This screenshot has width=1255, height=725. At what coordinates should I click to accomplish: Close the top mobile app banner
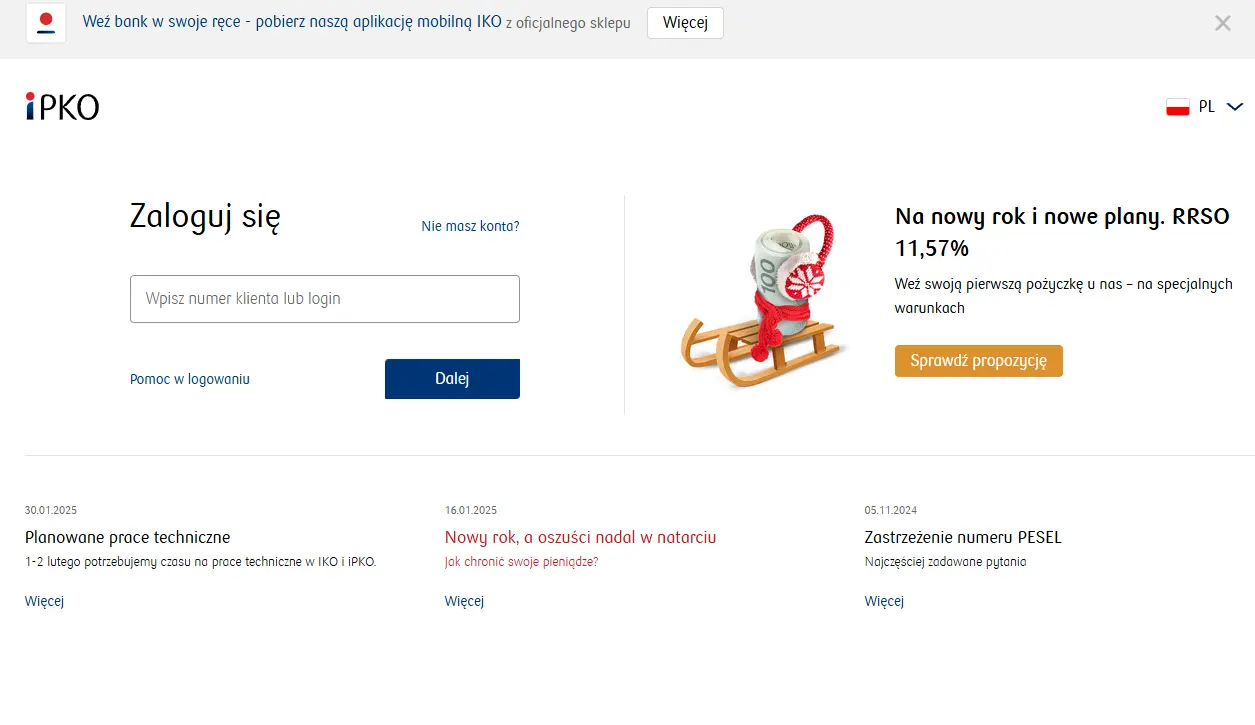click(x=1222, y=23)
